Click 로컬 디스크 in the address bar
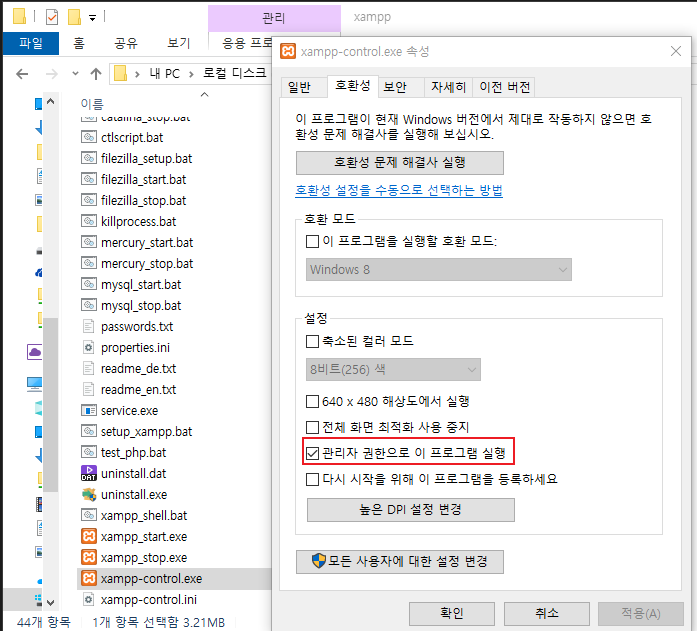This screenshot has width=697, height=631. (x=234, y=73)
